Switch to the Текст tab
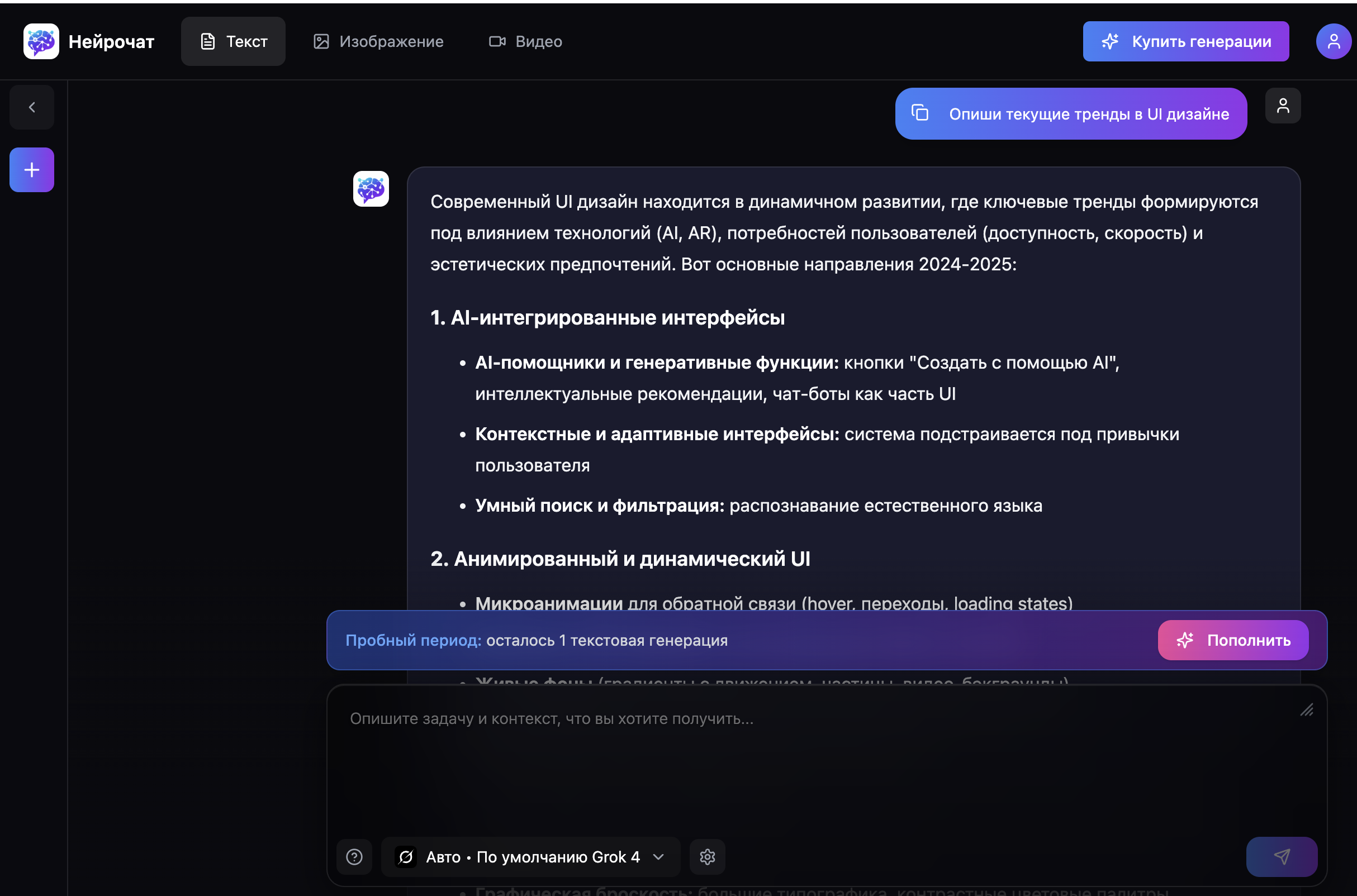1357x896 pixels. [233, 41]
